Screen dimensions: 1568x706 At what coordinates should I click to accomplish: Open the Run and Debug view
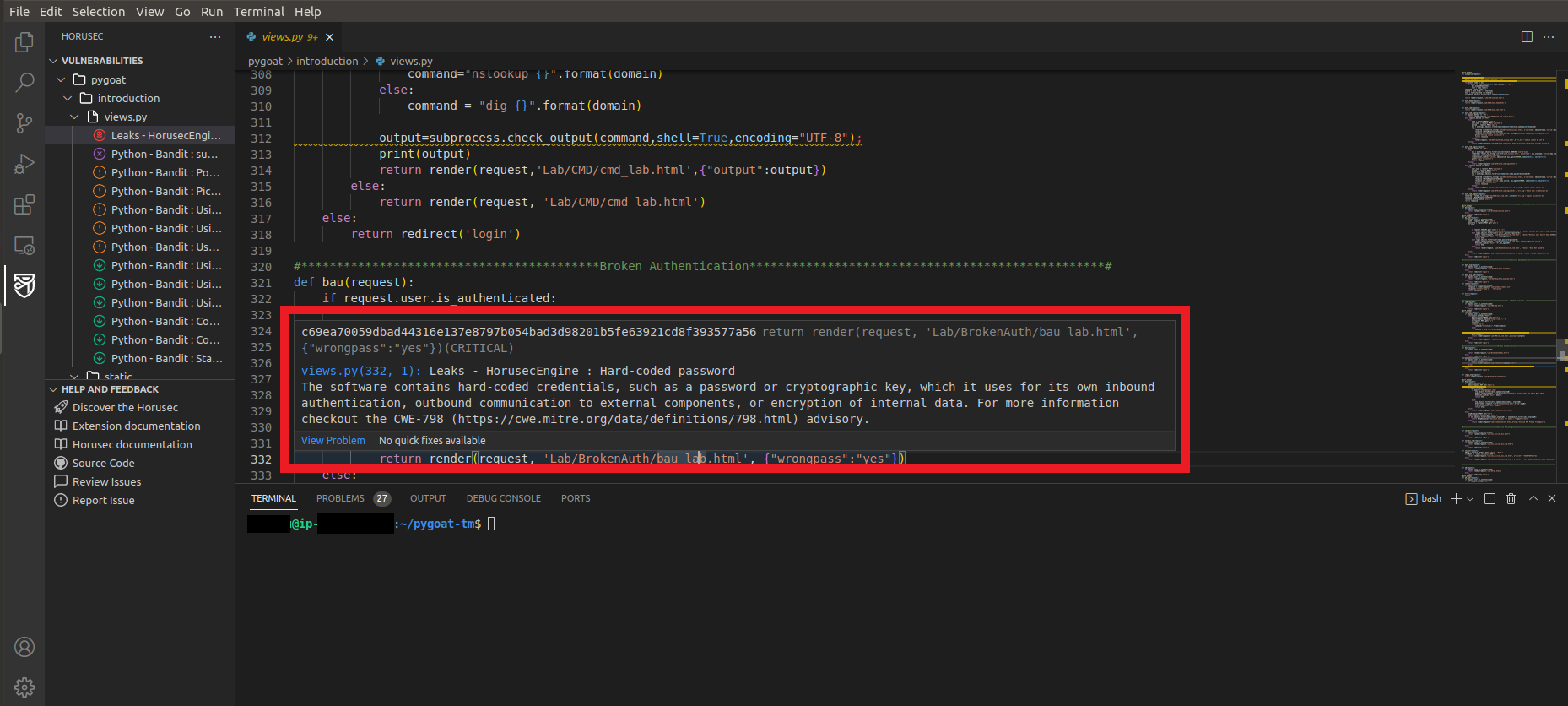click(x=24, y=164)
